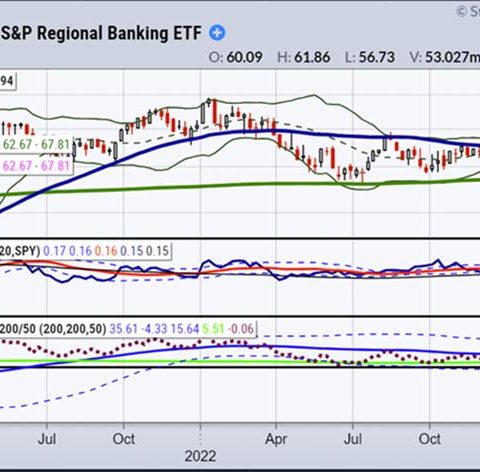Click the green 5.51 value in lower legend
The image size is (480, 472).
tap(213, 329)
